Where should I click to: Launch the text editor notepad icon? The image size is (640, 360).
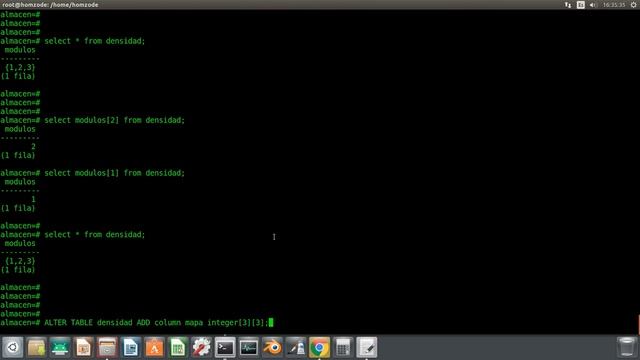367,347
